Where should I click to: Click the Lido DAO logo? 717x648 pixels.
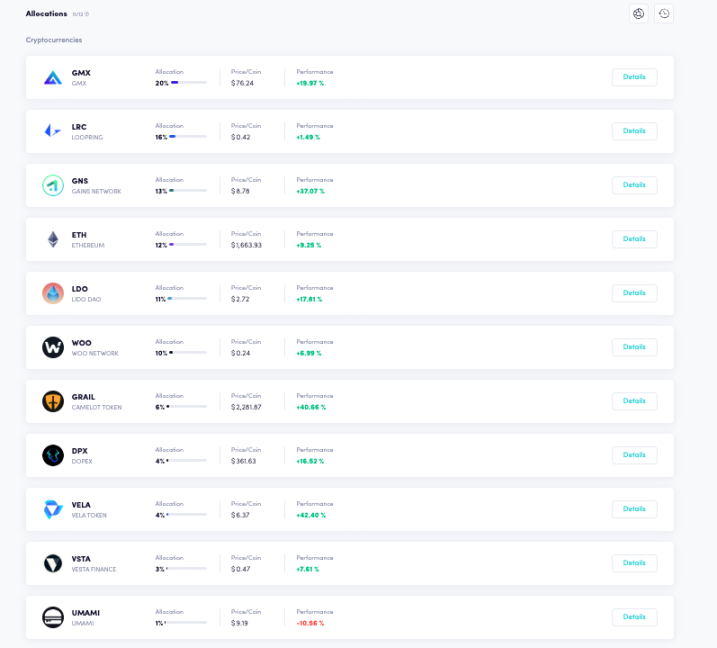point(53,293)
